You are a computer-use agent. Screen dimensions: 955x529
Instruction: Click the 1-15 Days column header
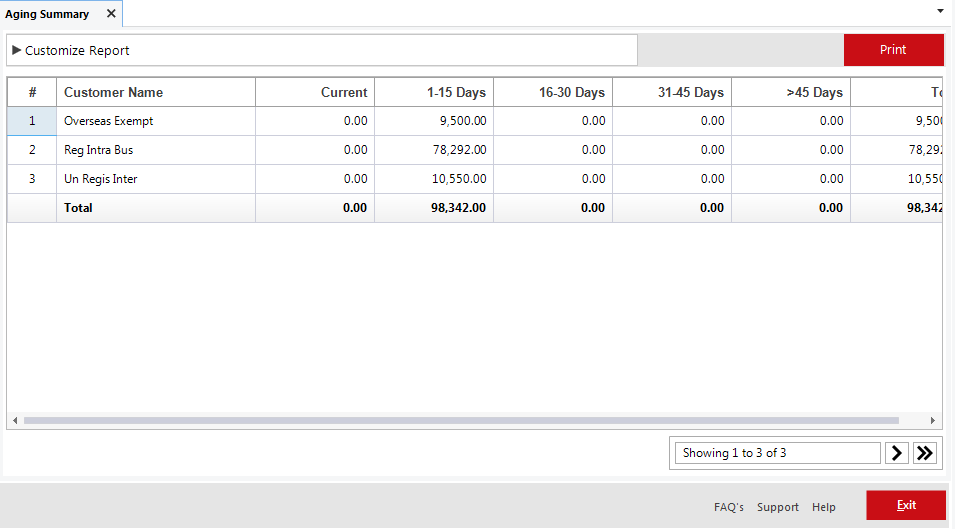click(434, 93)
